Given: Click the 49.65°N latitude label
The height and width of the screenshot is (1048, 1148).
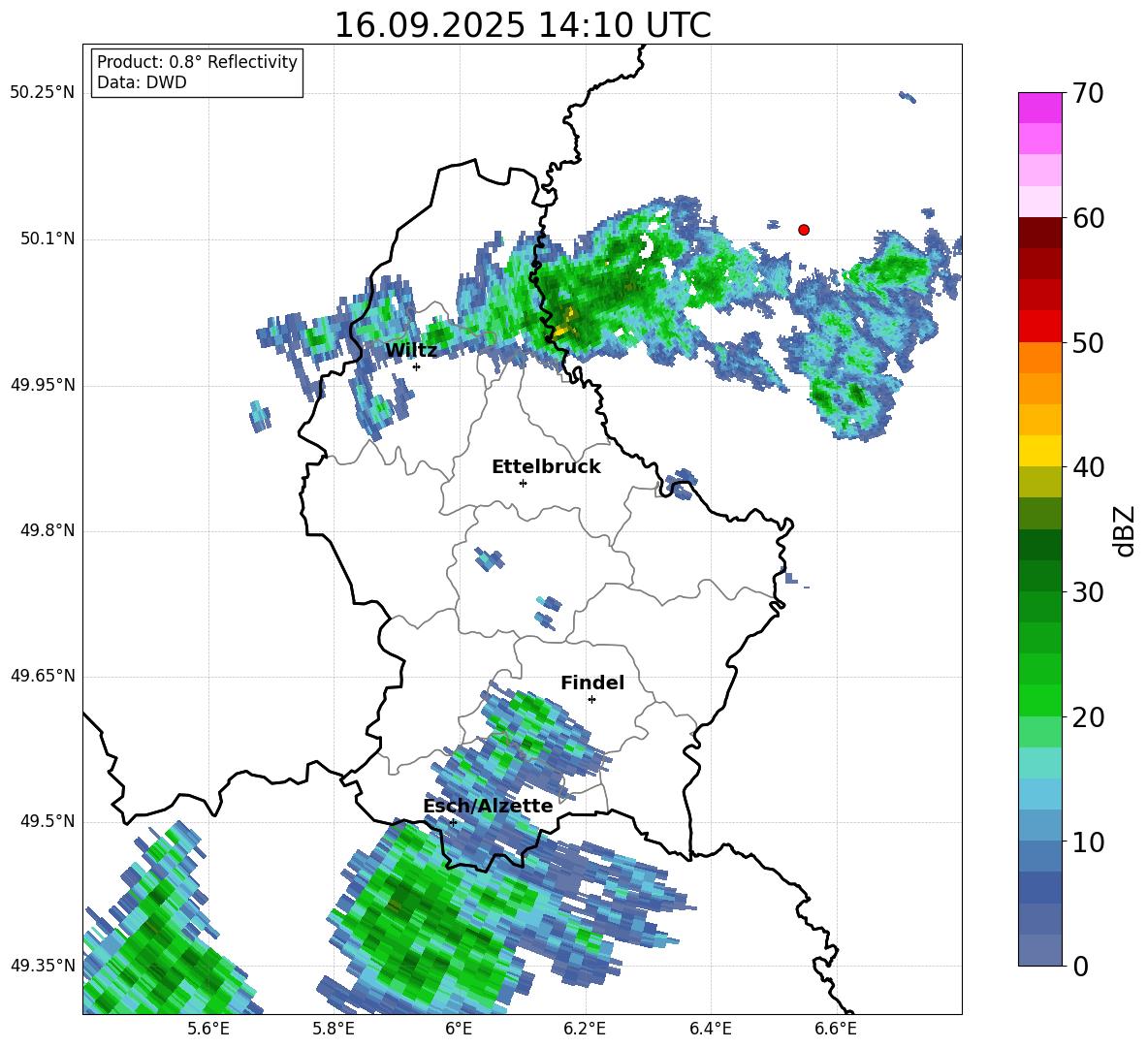Looking at the screenshot, I should pyautogui.click(x=43, y=676).
